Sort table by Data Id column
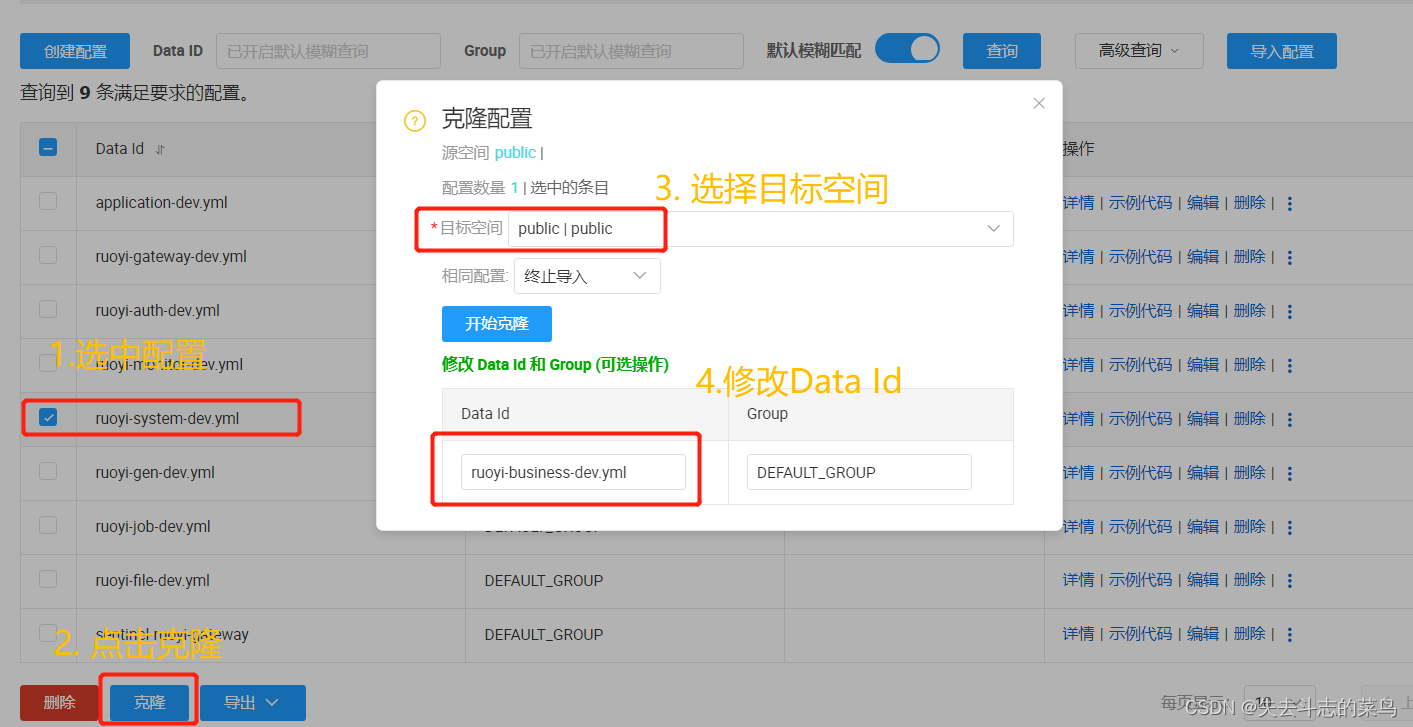The width and height of the screenshot is (1413, 727). pos(160,149)
